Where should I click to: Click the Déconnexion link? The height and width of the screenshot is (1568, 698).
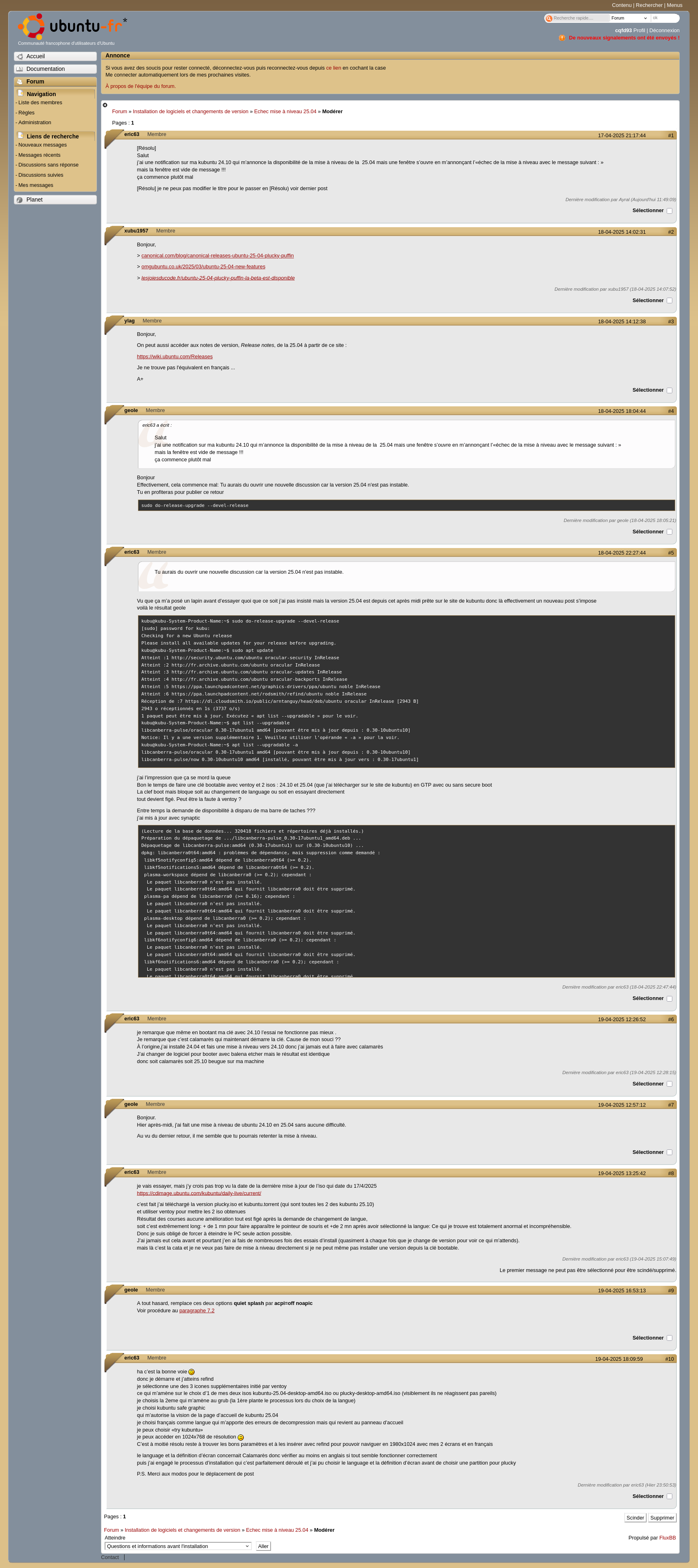point(665,31)
